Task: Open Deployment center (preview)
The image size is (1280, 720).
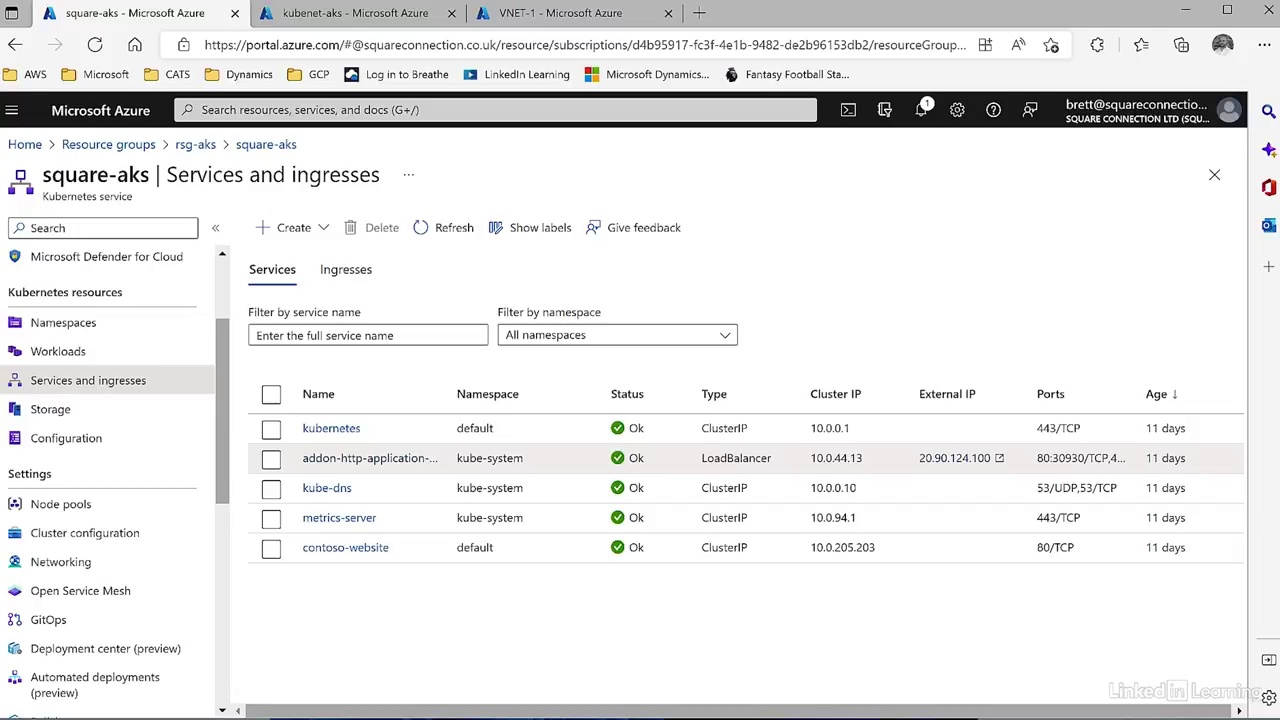Action: point(105,649)
